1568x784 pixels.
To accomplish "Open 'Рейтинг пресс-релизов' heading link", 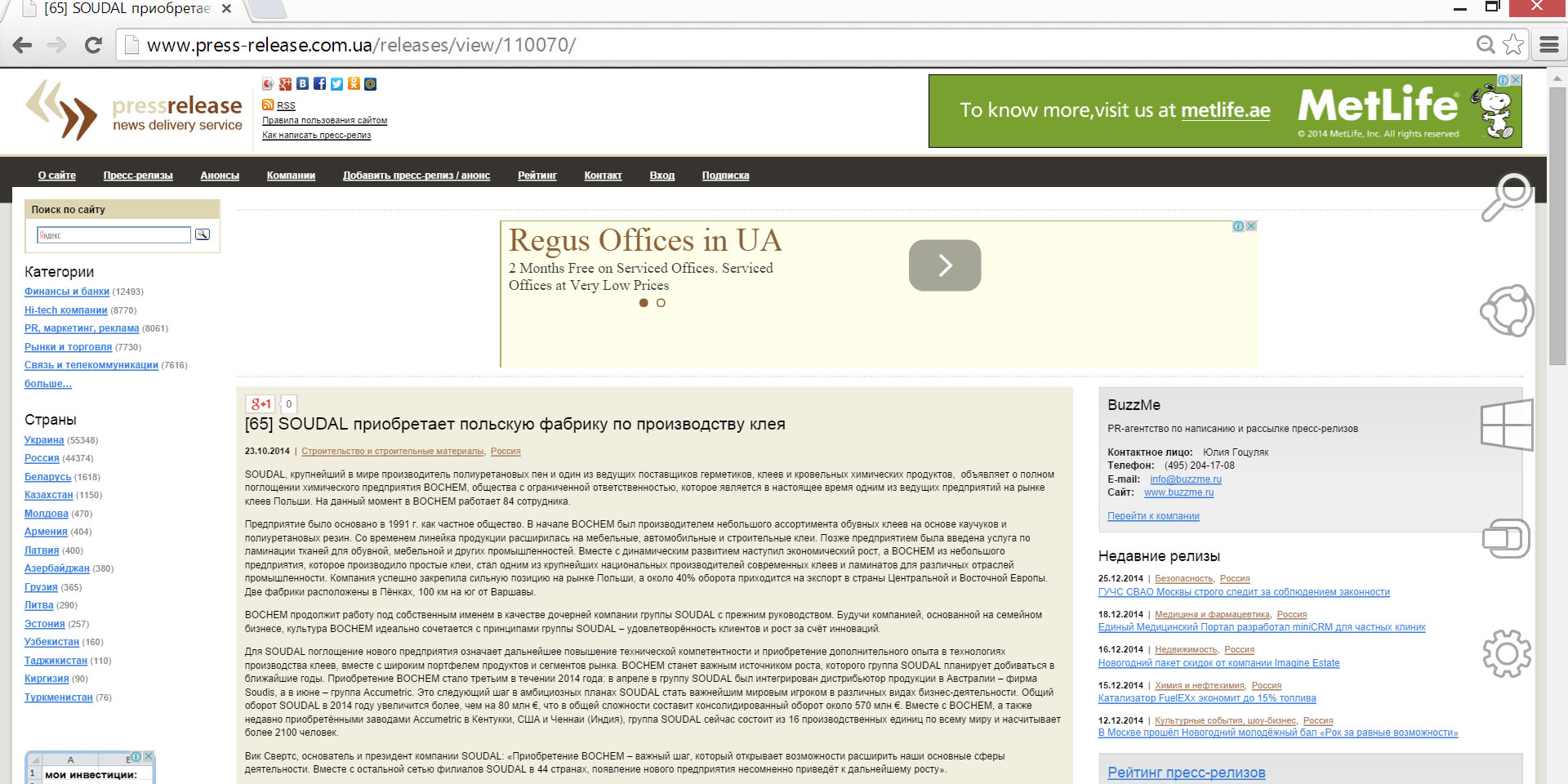I will click(x=1187, y=773).
